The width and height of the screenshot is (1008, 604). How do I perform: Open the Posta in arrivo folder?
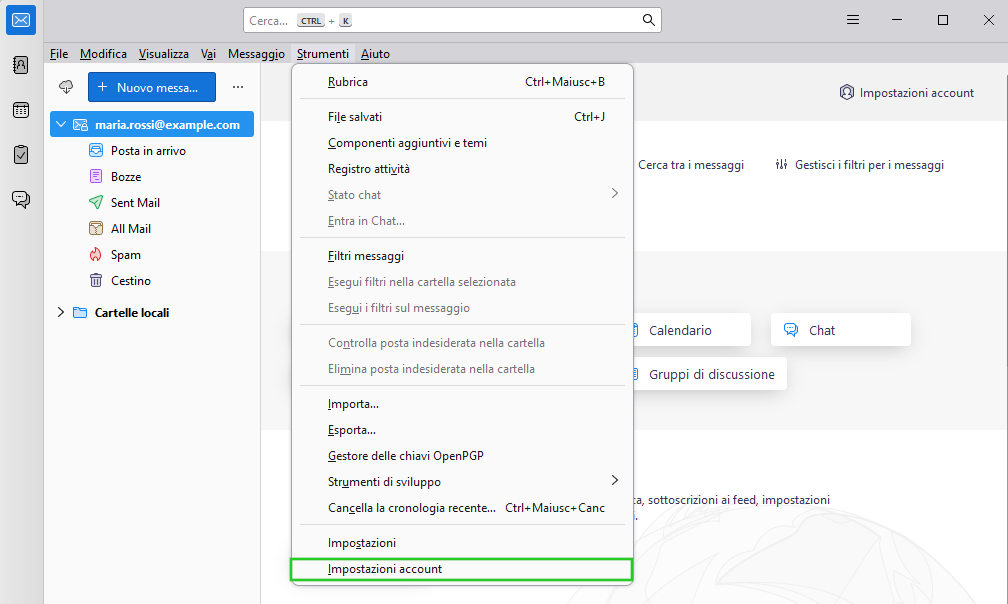148,151
